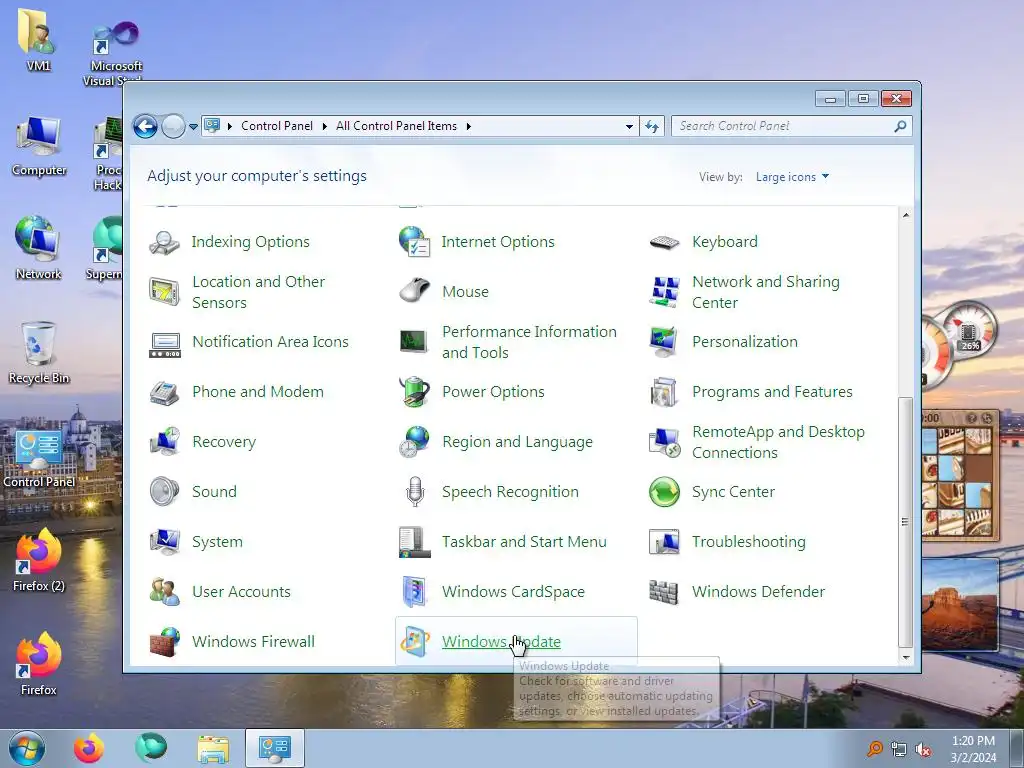The height and width of the screenshot is (768, 1024).
Task: Click the Personalization icon
Action: pyautogui.click(x=665, y=342)
